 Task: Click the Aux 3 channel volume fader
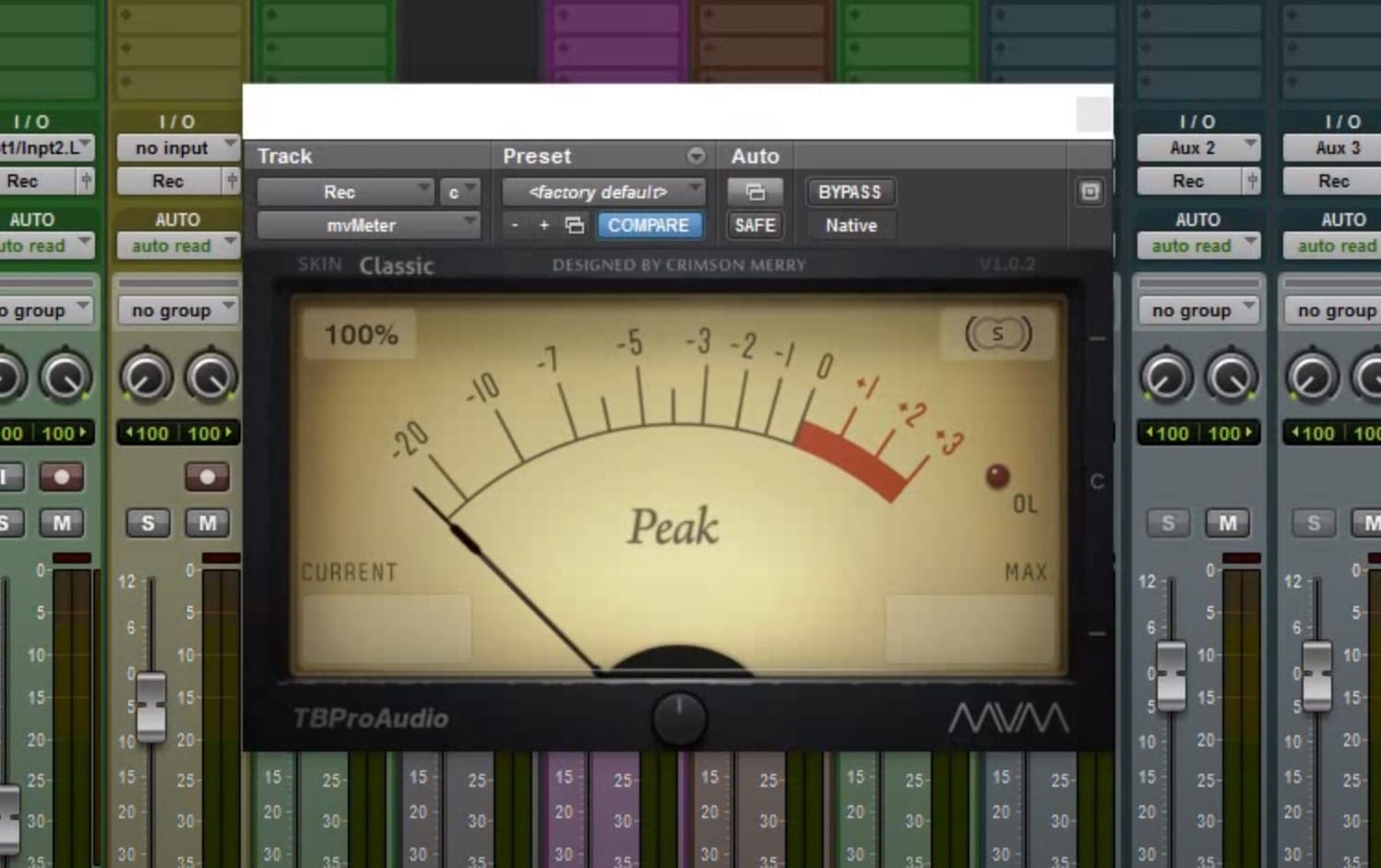coord(1316,677)
